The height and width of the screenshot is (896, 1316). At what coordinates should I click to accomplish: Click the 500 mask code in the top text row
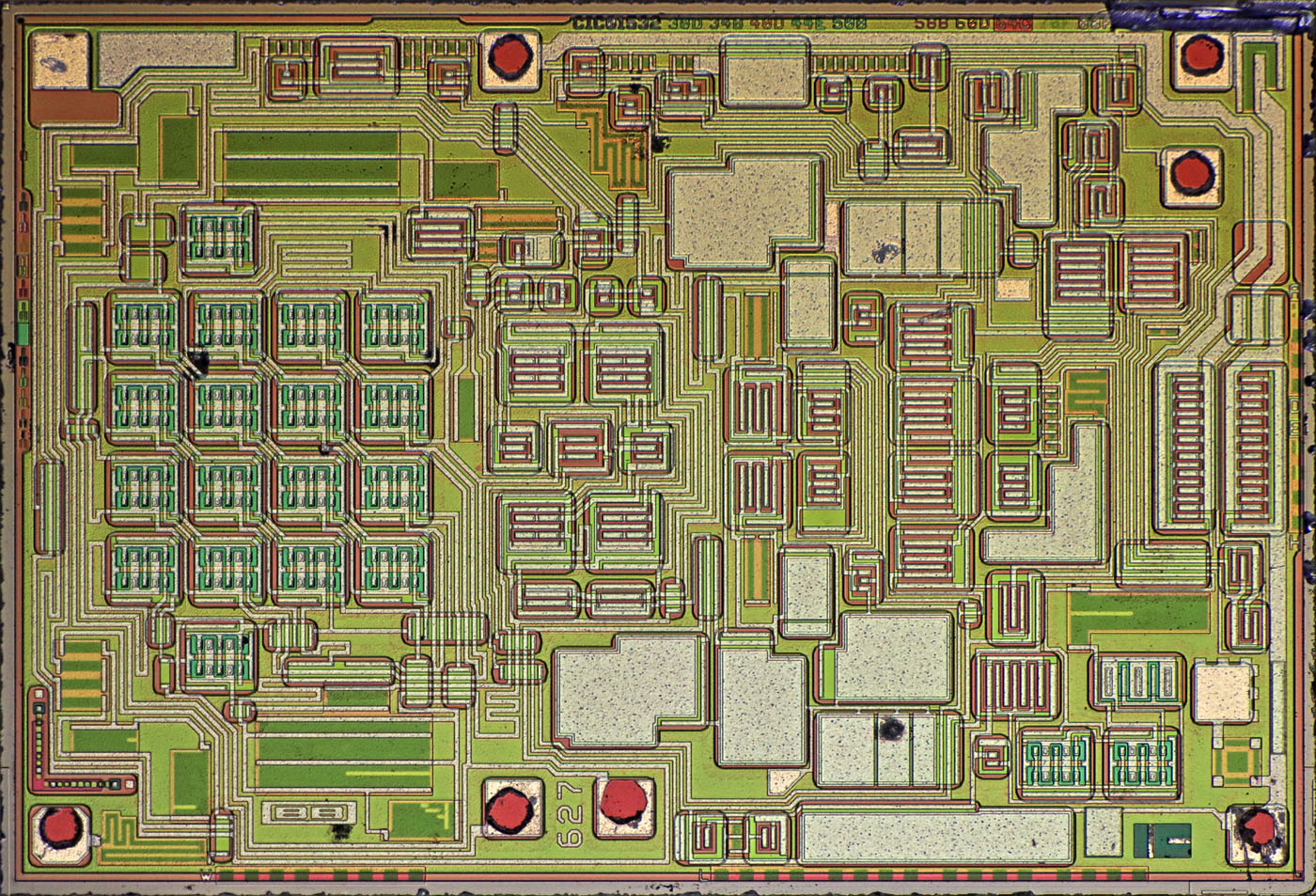849,24
